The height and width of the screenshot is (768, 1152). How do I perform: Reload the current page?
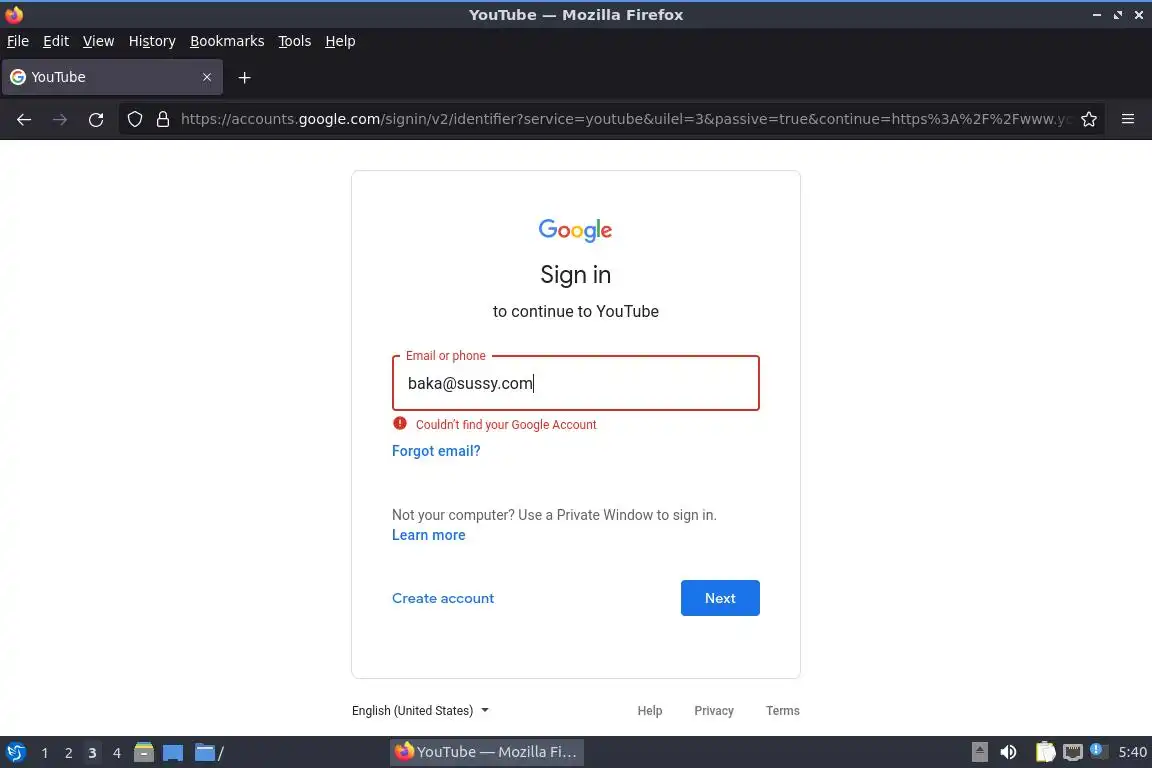pyautogui.click(x=96, y=120)
